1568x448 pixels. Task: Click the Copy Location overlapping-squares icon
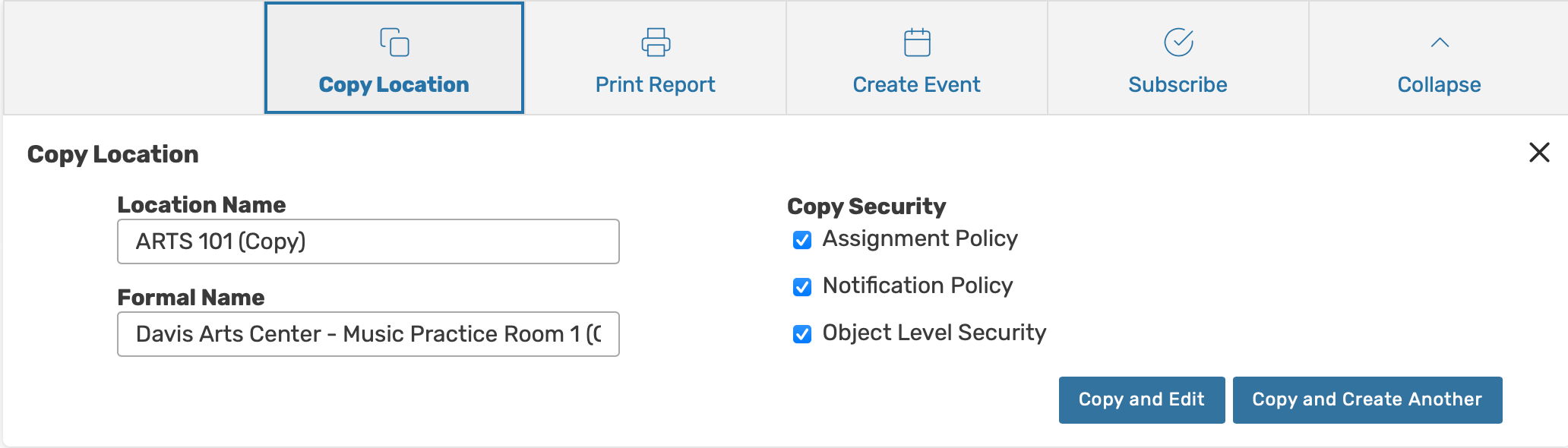[x=394, y=43]
